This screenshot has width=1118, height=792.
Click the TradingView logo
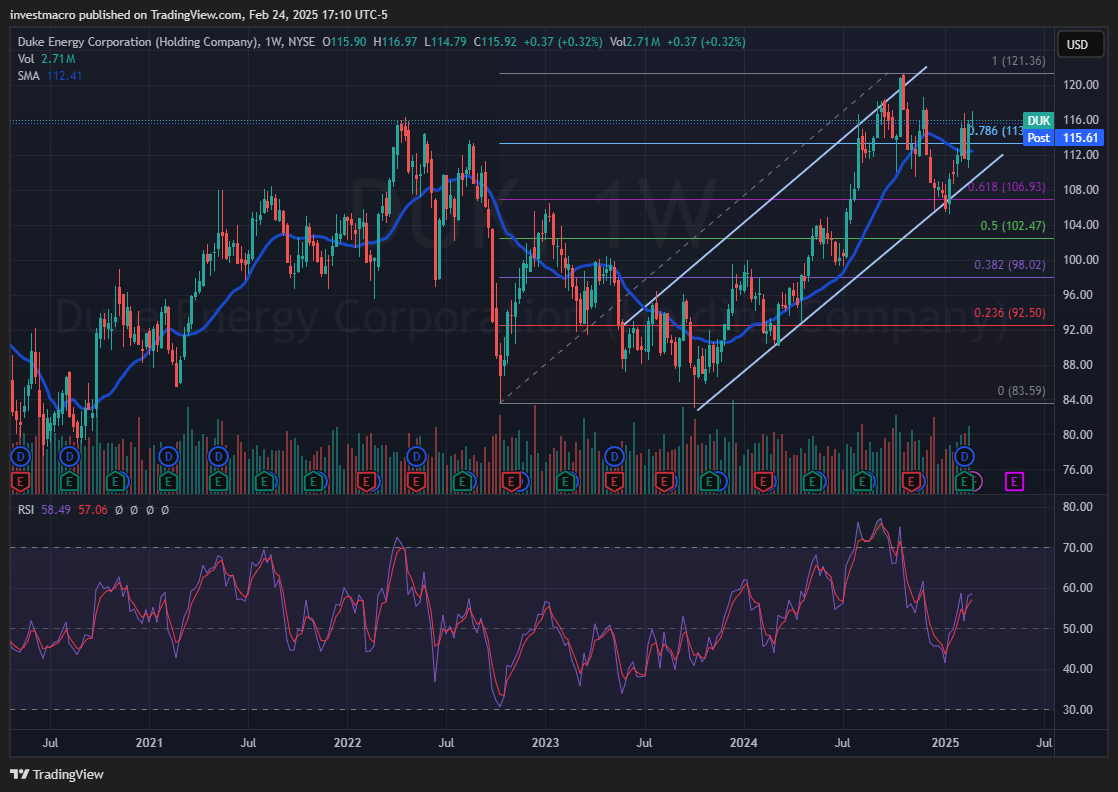pyautogui.click(x=57, y=774)
